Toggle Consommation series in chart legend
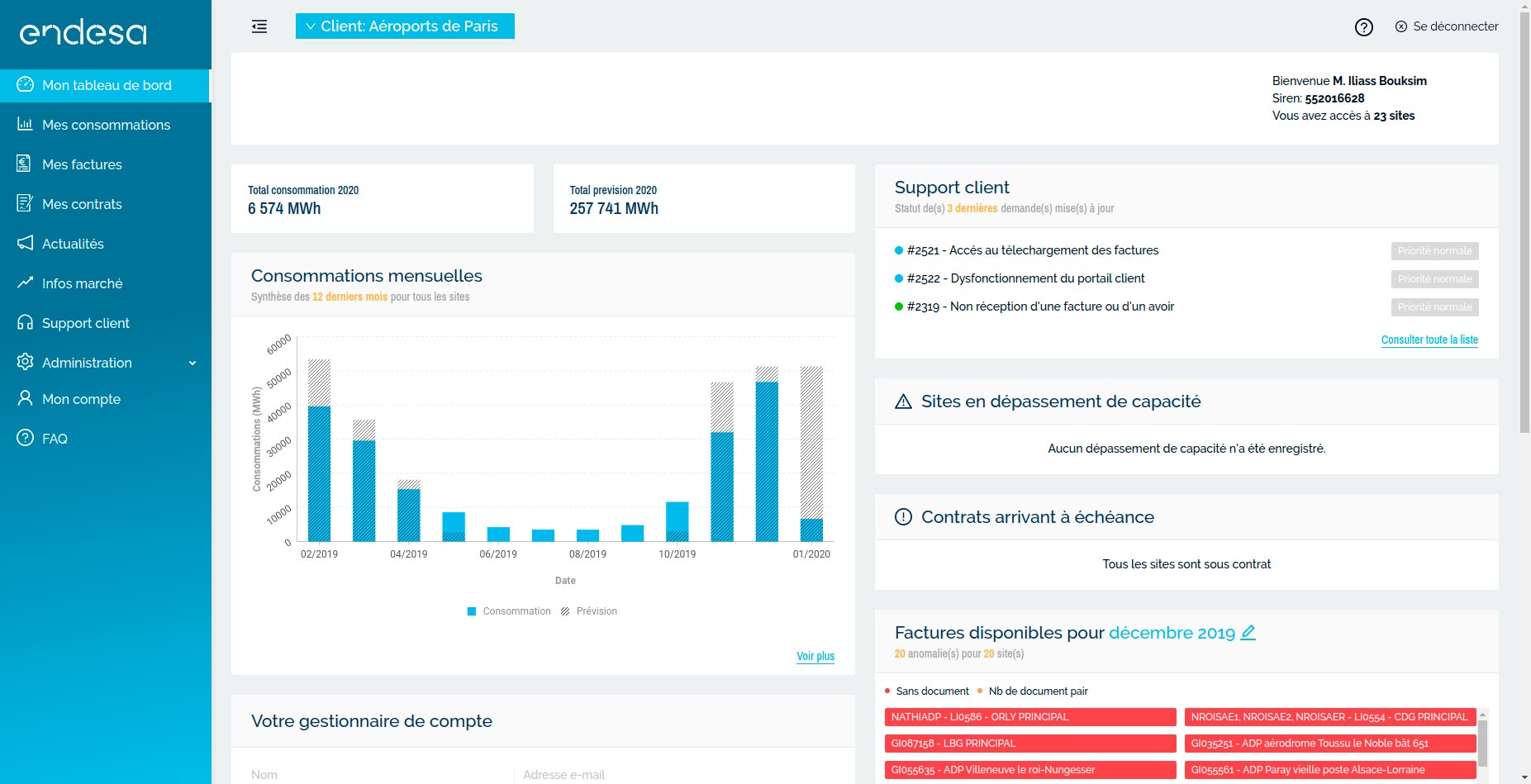This screenshot has height=784, width=1531. pyautogui.click(x=509, y=611)
